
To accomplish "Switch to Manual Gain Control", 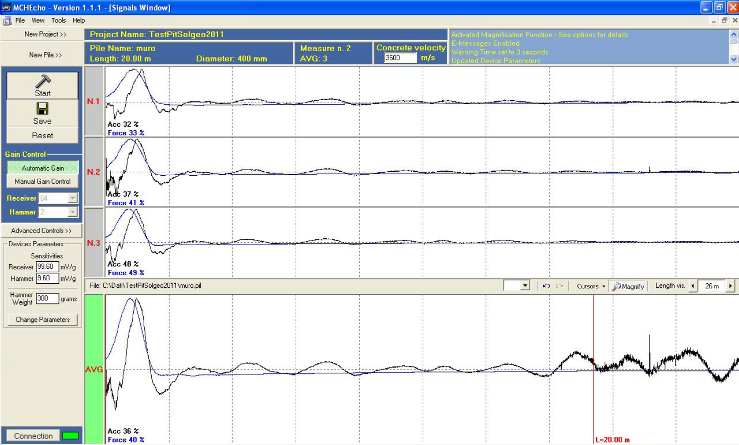I will [x=42, y=181].
